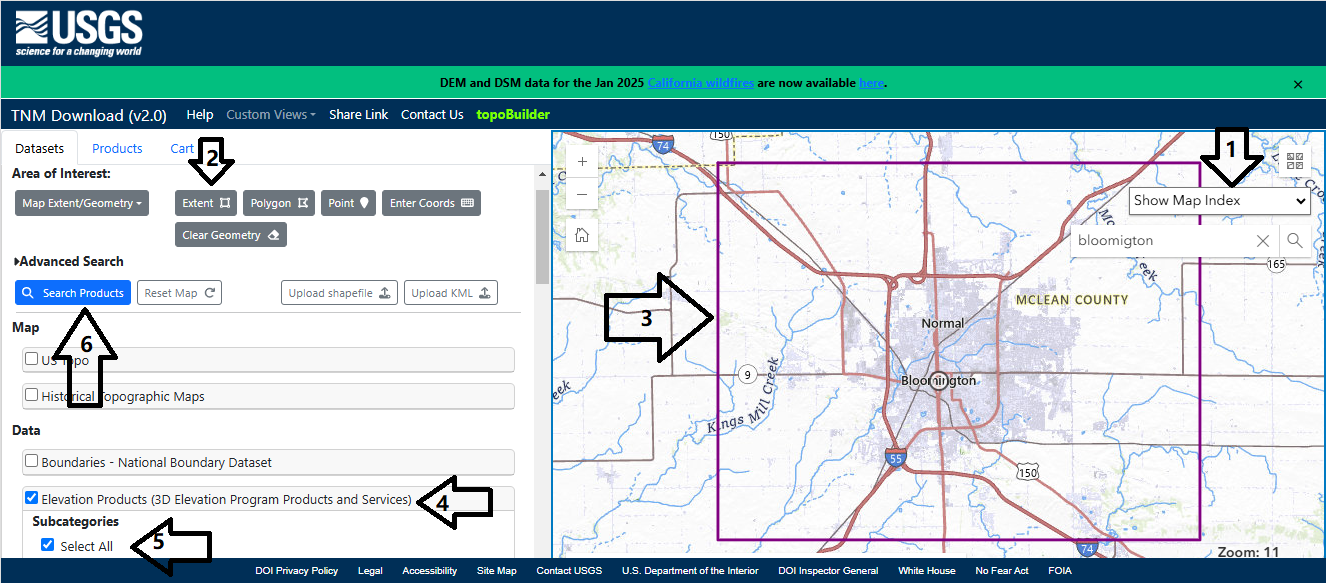Click the map search magnifier icon
This screenshot has width=1326, height=583.
click(x=1295, y=241)
